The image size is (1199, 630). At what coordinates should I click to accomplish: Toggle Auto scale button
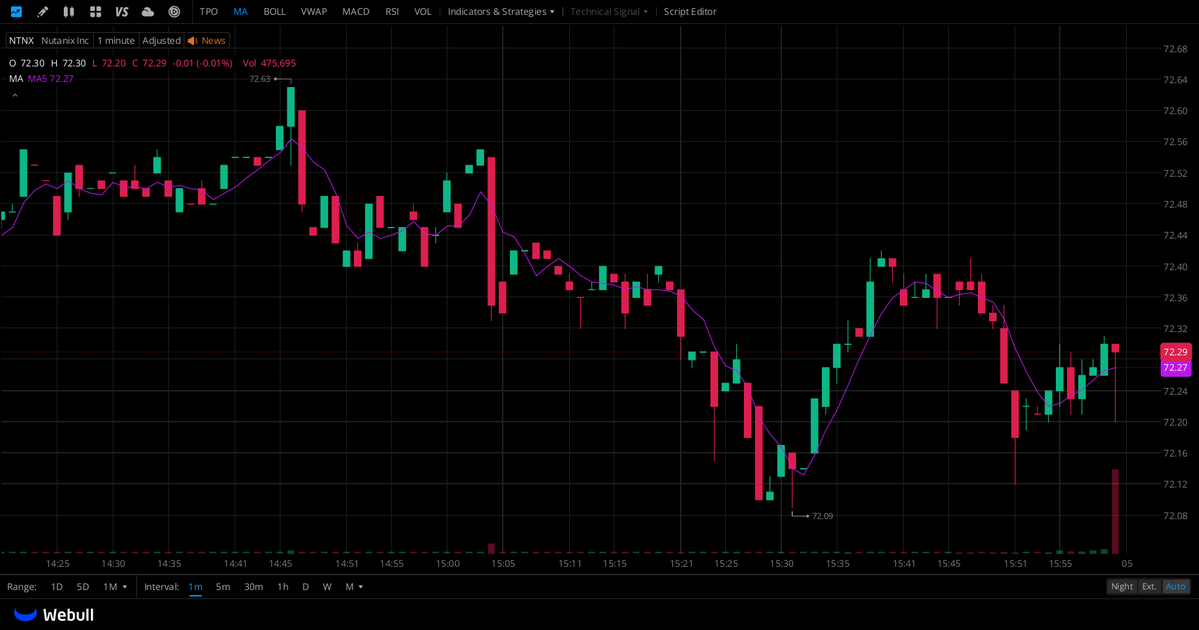[1175, 586]
